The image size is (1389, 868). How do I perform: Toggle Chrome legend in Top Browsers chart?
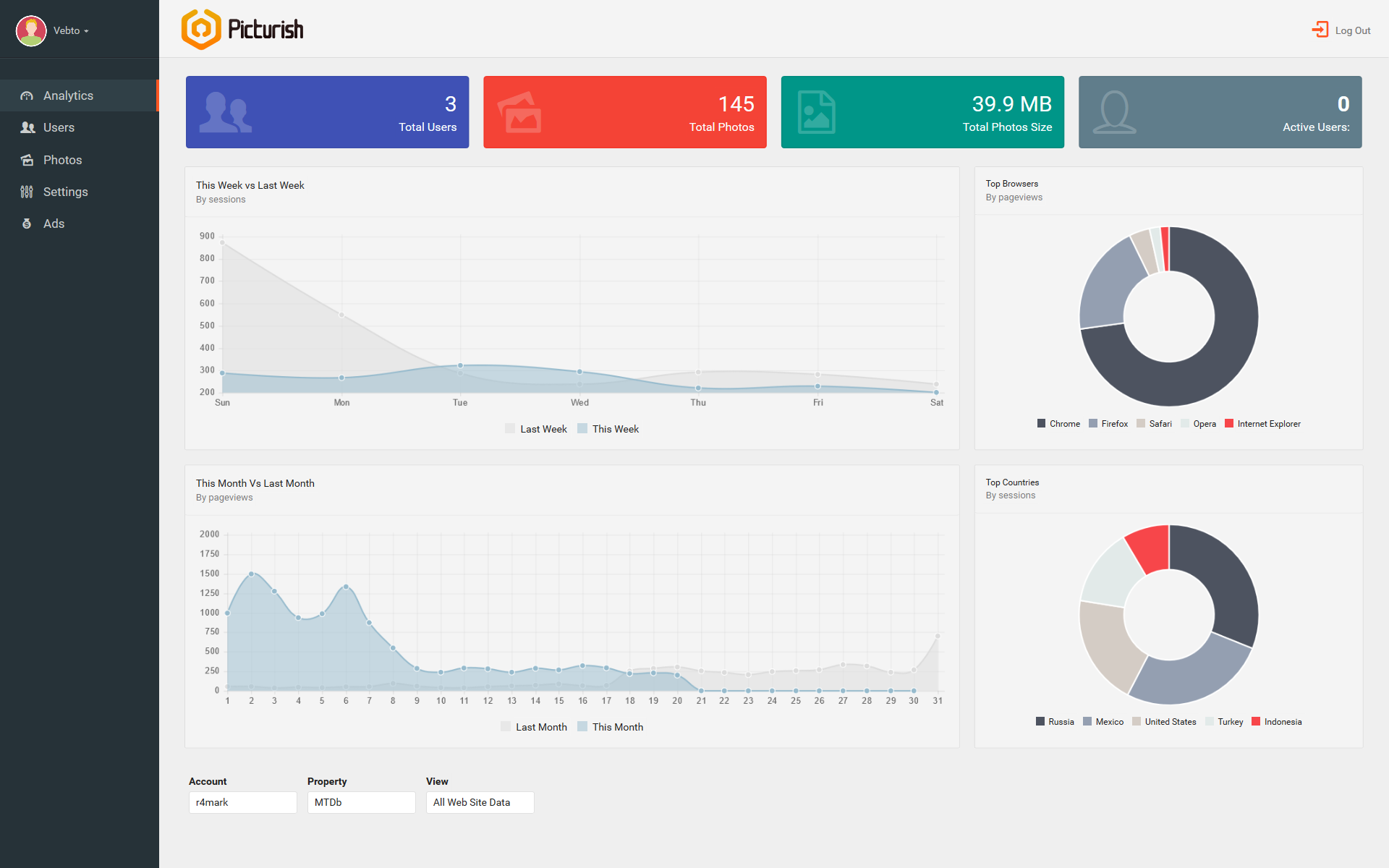(x=1058, y=424)
